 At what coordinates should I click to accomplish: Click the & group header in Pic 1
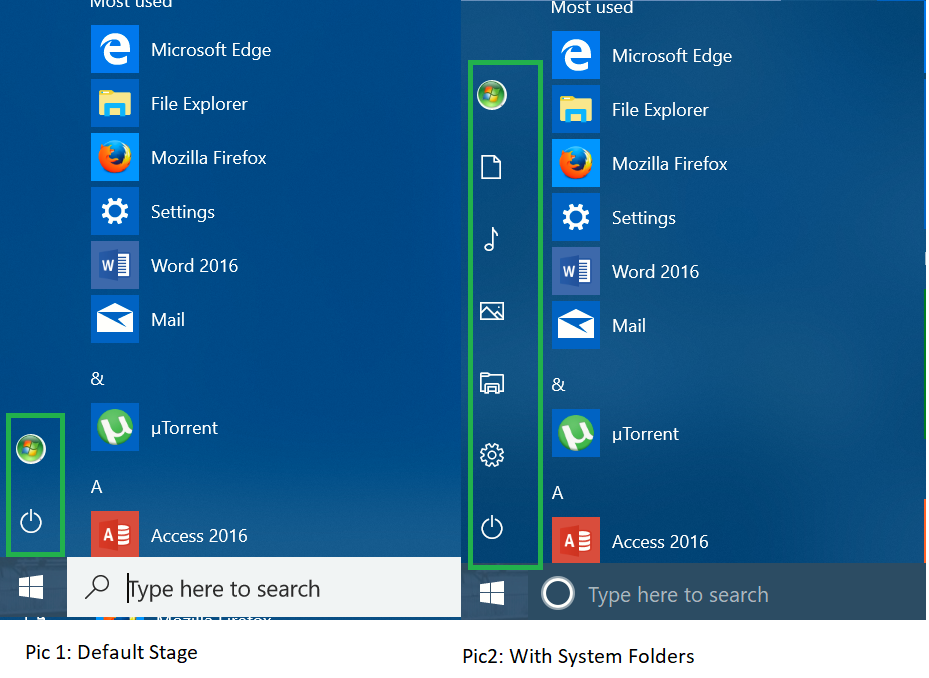click(97, 379)
